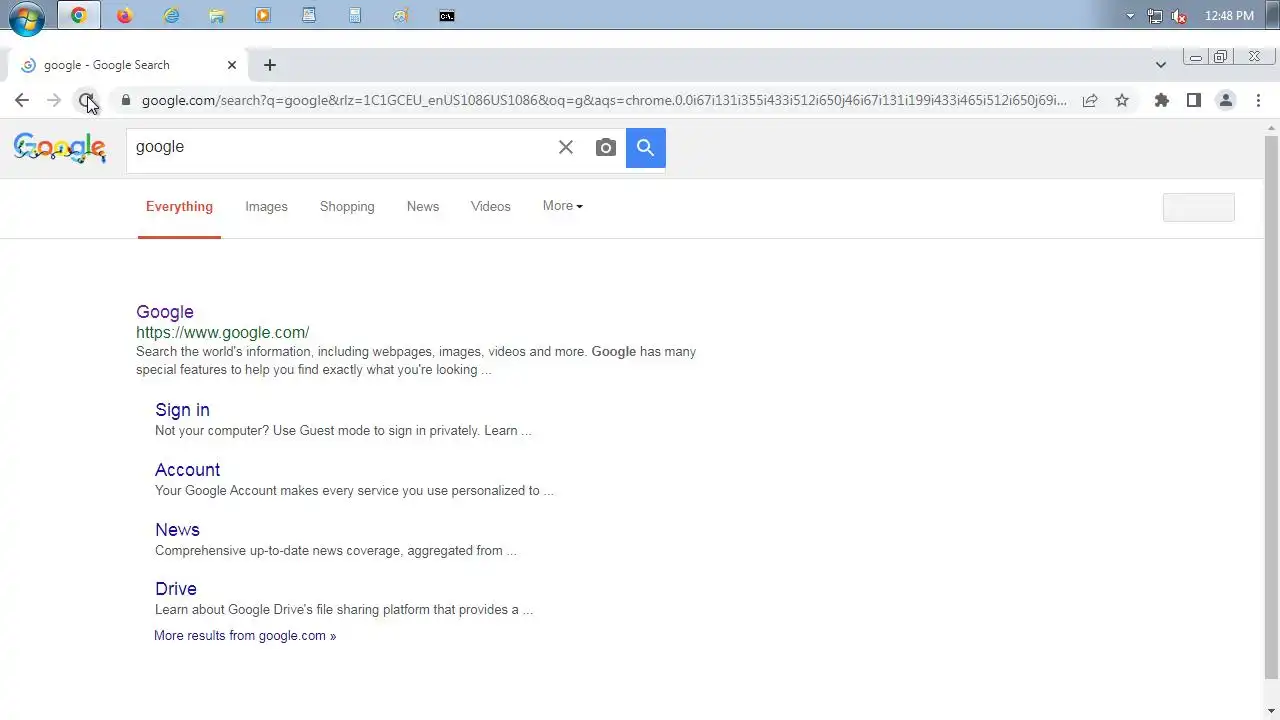This screenshot has width=1280, height=720.
Task: Open the taskbar icon right of Media Player
Action: (309, 15)
